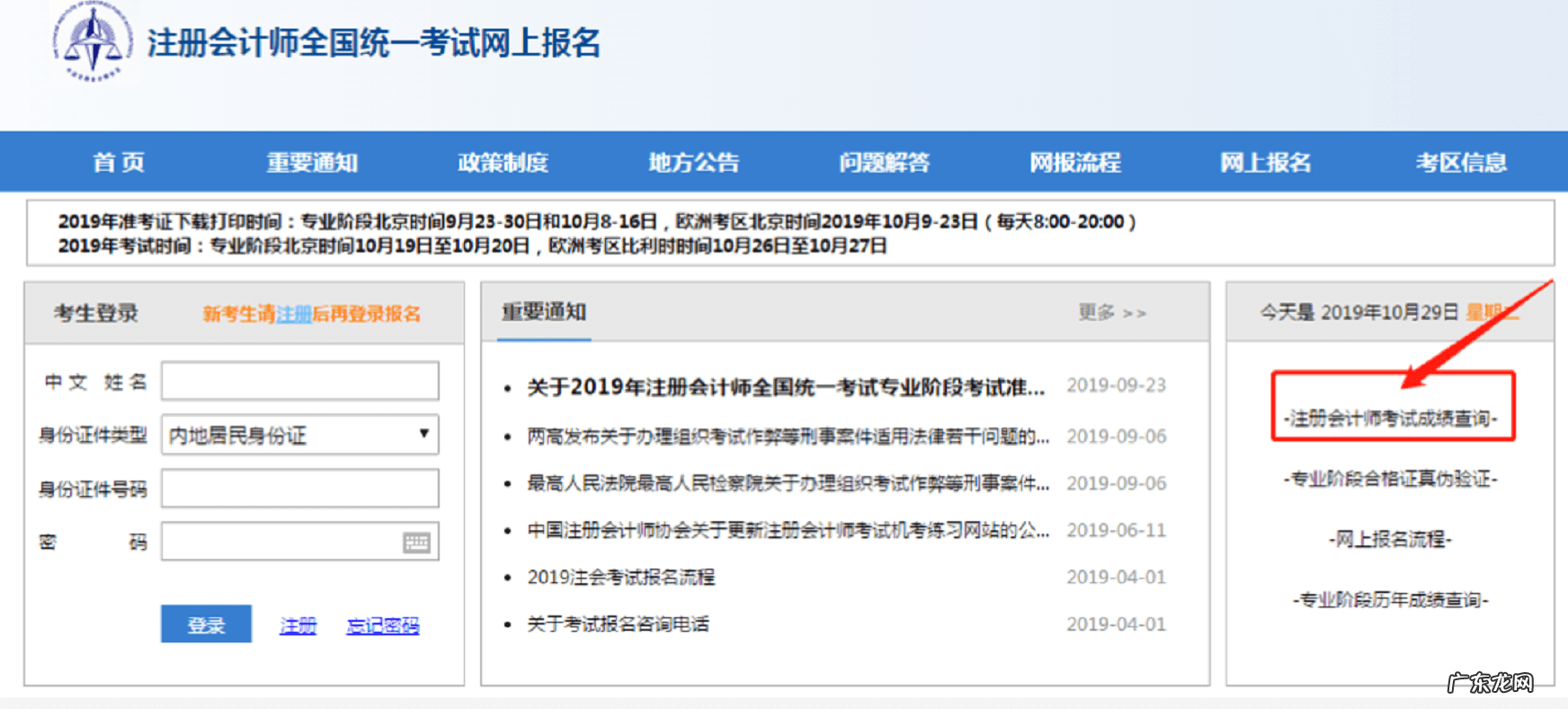Viewport: 1568px width, 709px height.
Task: Focus the 身份证件号码 input field
Action: click(x=300, y=488)
